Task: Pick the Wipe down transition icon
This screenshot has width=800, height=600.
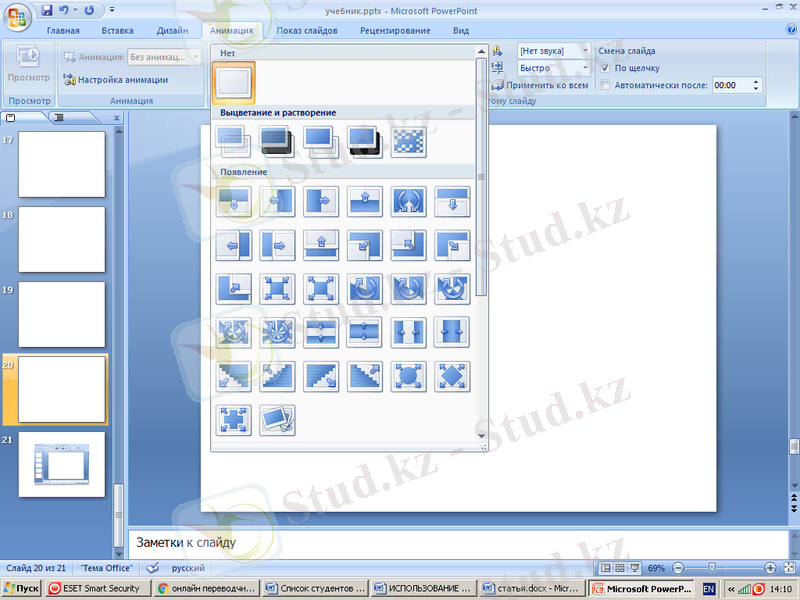Action: [234, 202]
